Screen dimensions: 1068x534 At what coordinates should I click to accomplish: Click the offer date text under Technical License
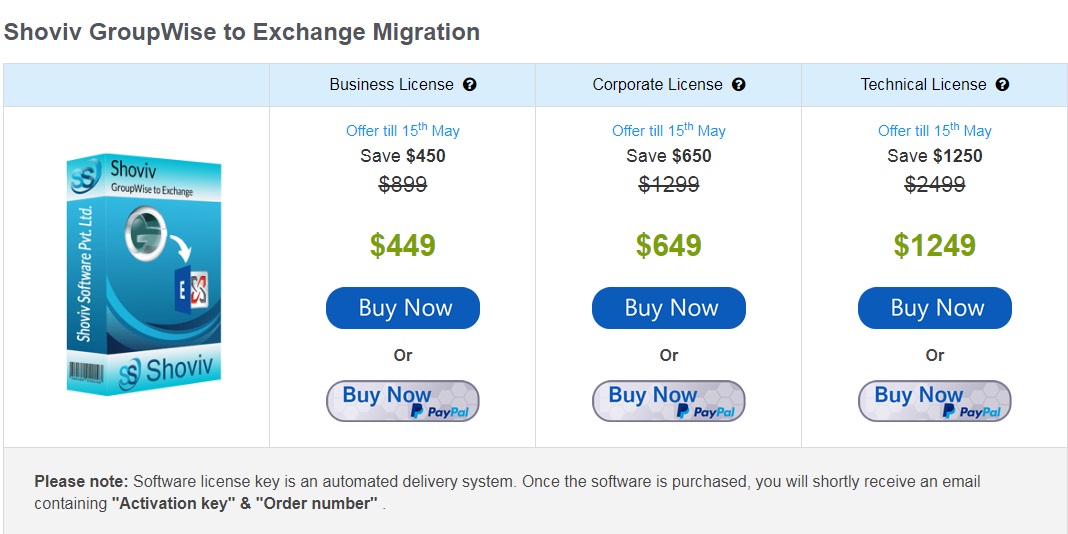coord(935,130)
